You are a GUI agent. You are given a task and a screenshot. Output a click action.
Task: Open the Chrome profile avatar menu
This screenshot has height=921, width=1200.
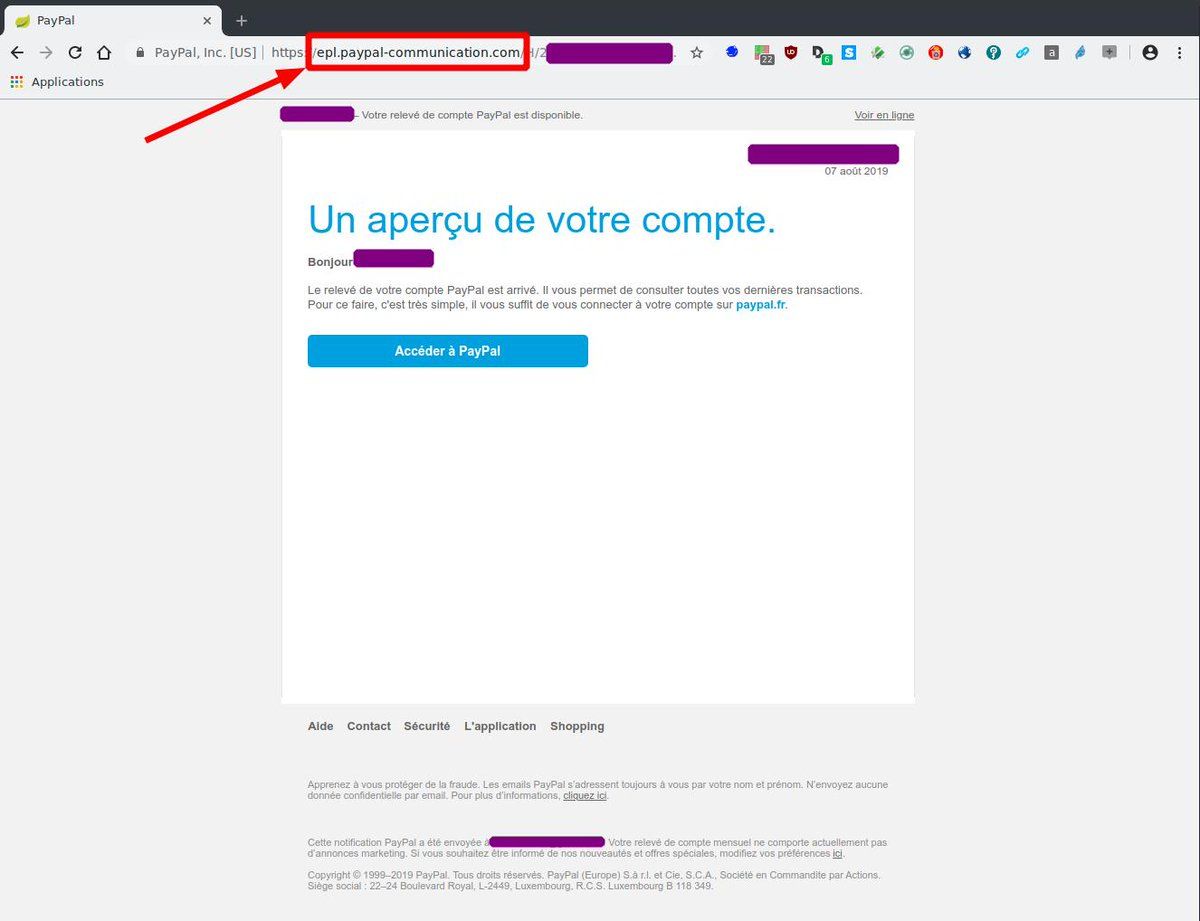point(1150,52)
